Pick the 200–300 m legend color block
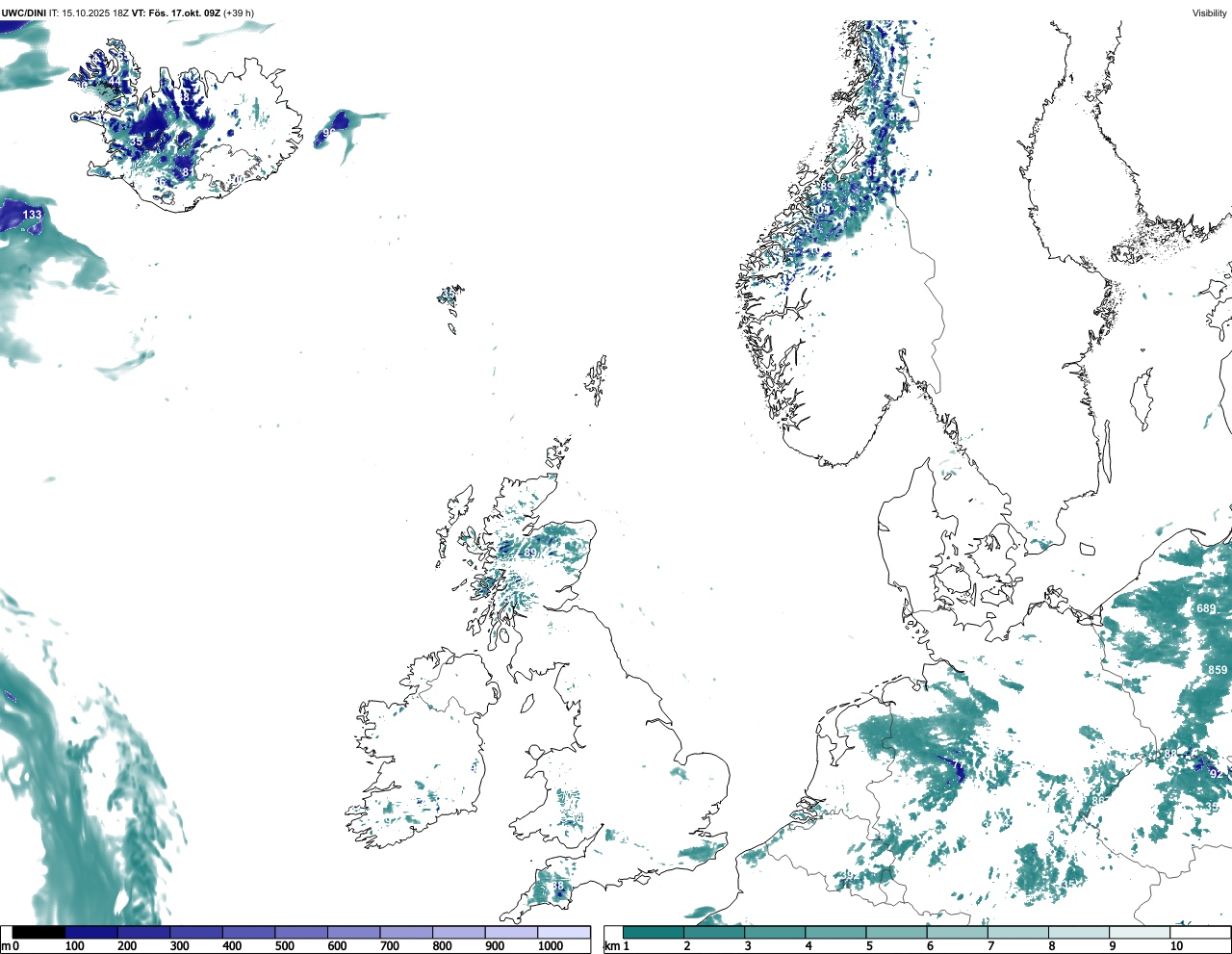This screenshot has width=1232, height=954. pos(144,932)
